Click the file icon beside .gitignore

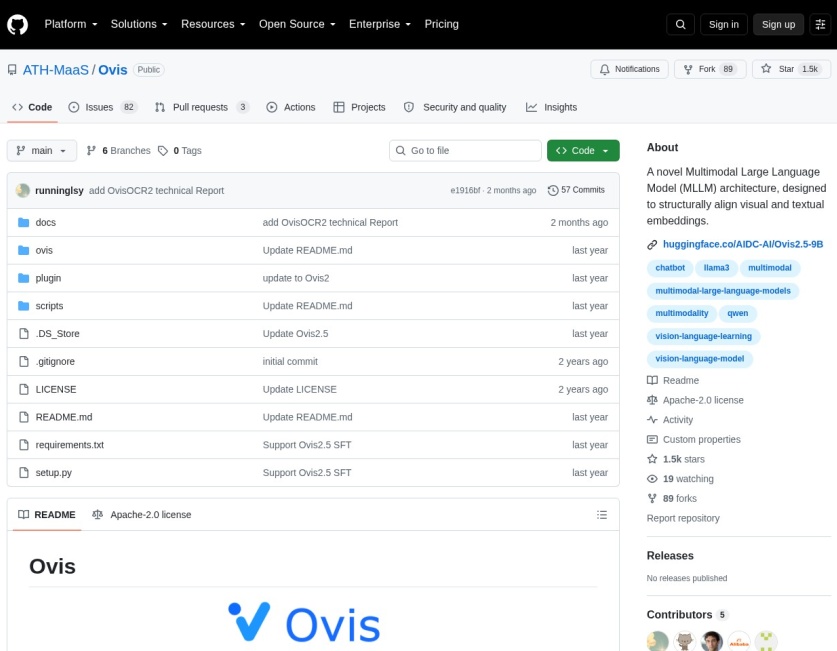23,361
